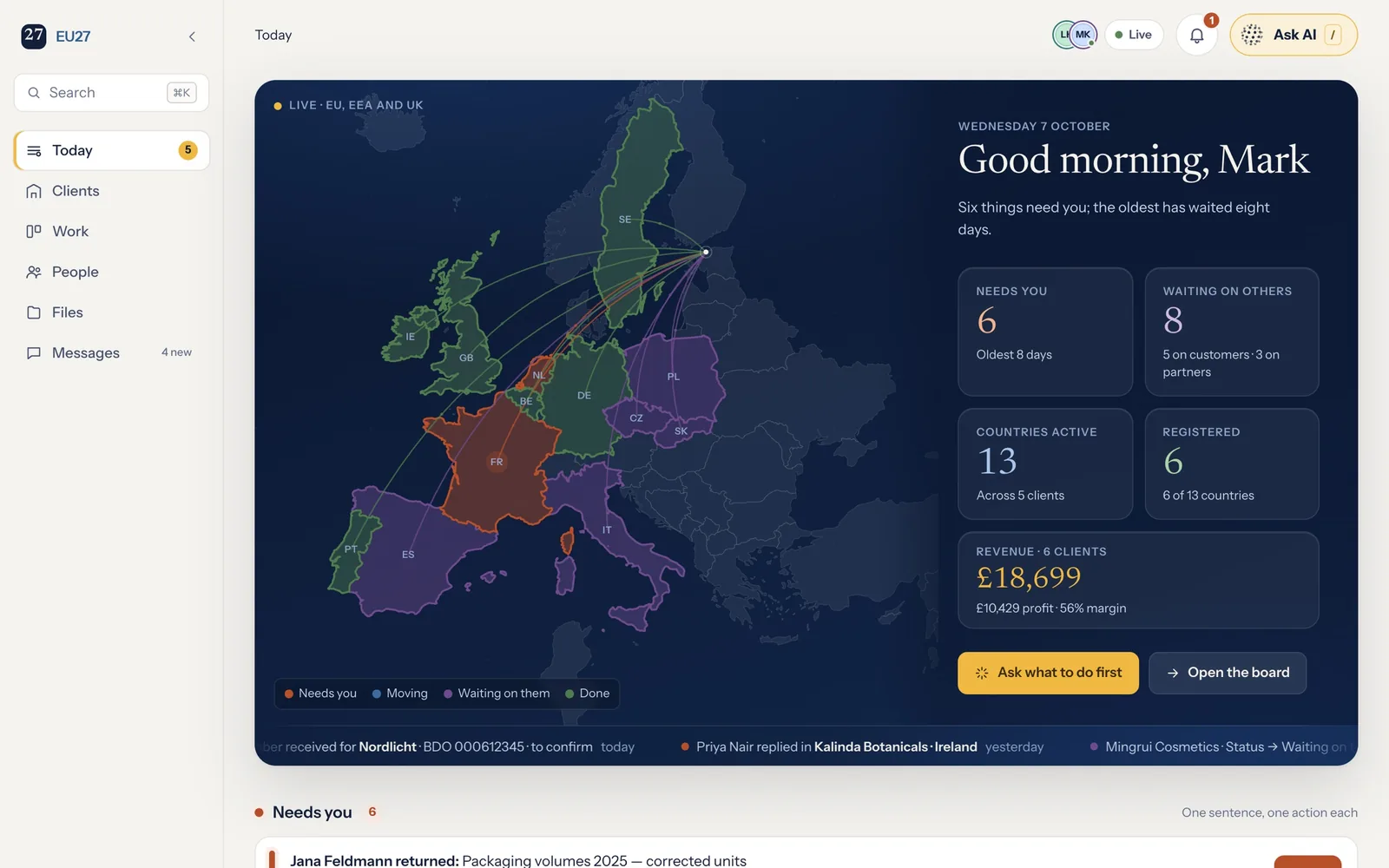Click the Nordlicht ticker item
Screen dimensions: 1389x868
[449, 747]
